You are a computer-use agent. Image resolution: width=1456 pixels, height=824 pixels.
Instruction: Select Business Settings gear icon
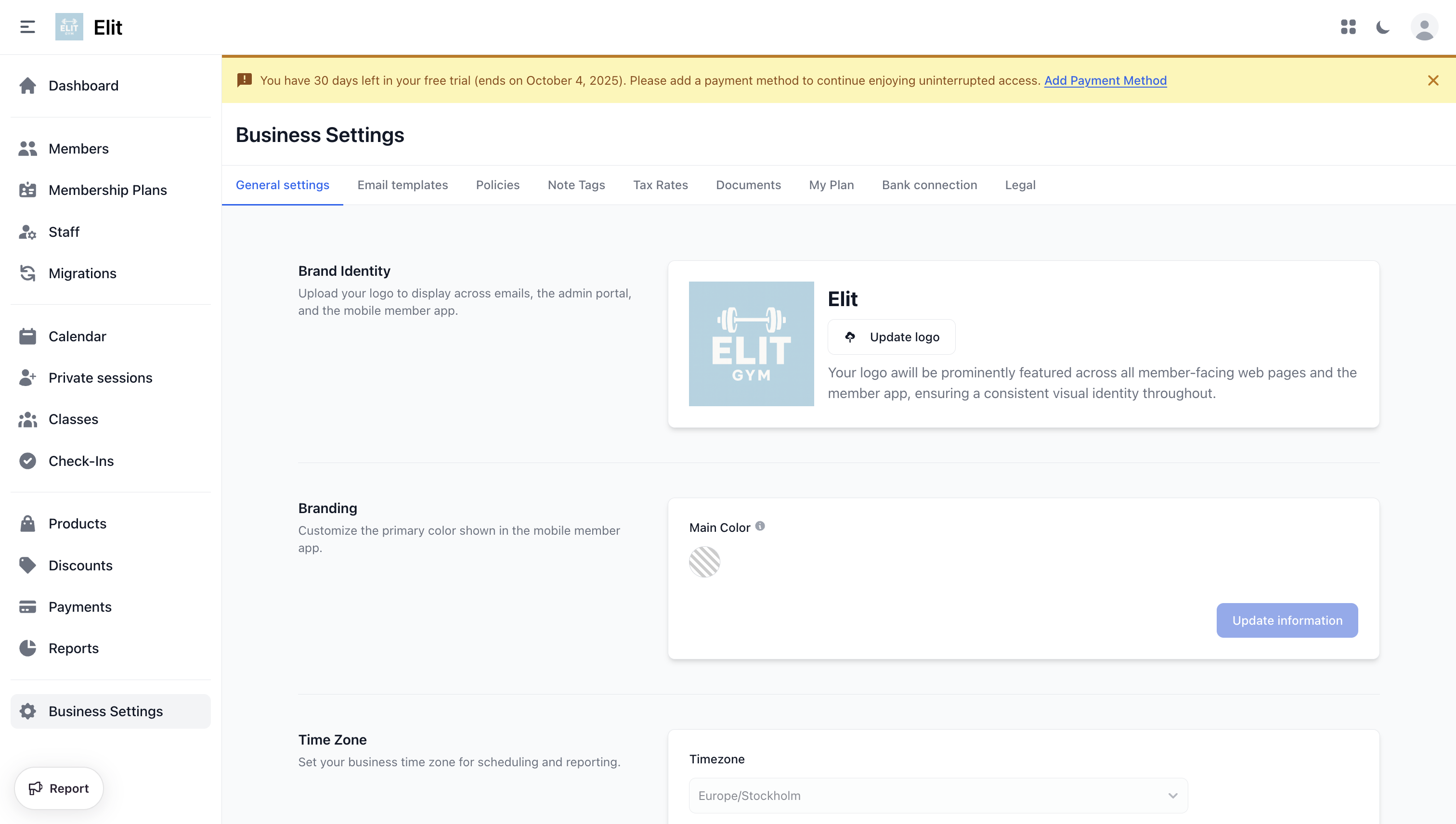[27, 711]
